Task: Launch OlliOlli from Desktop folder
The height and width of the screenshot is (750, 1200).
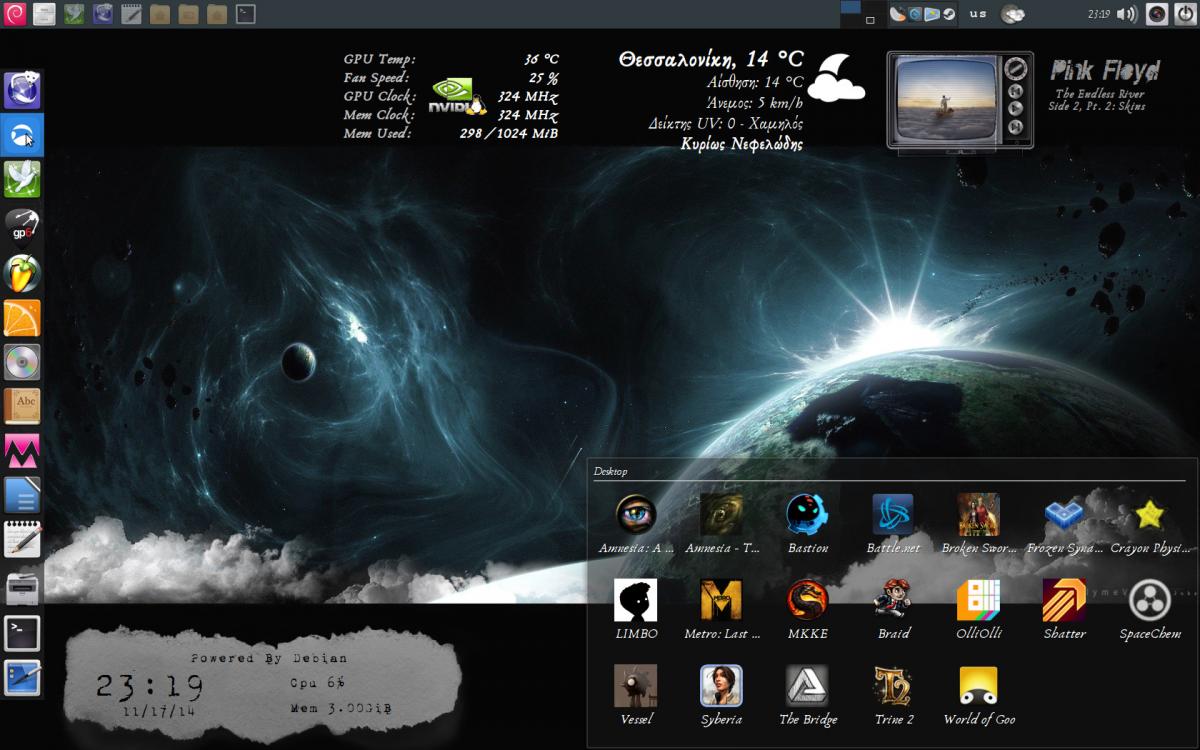Action: (x=978, y=609)
